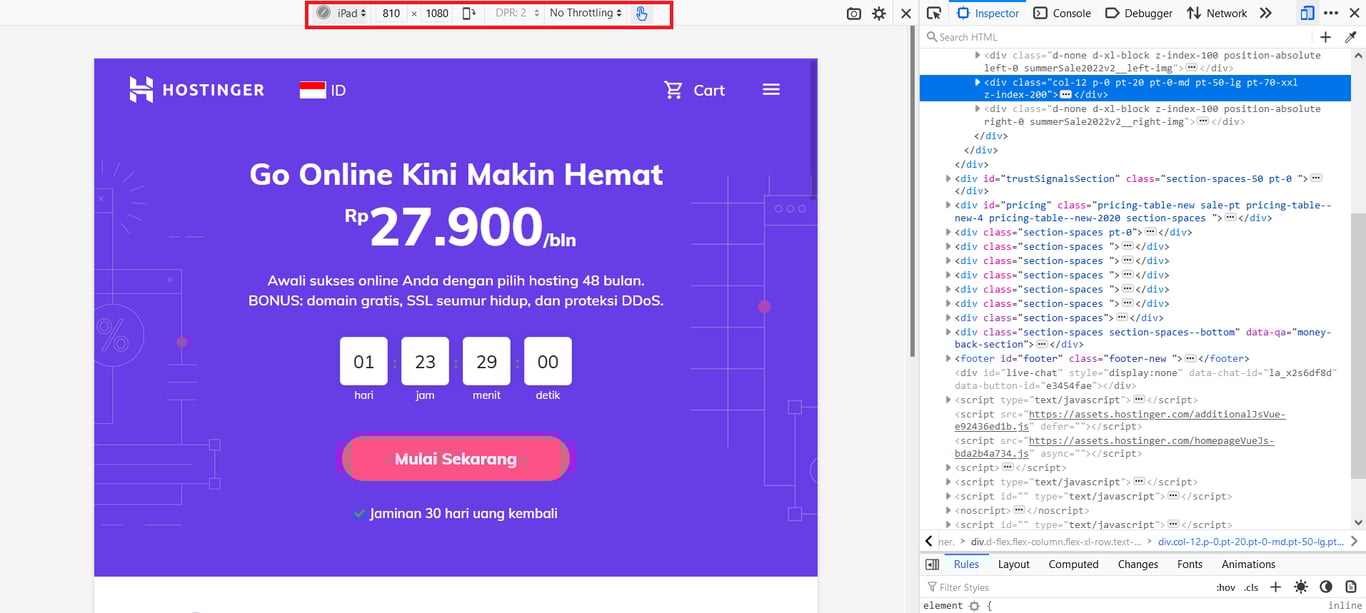The height and width of the screenshot is (613, 1366).
Task: Click the create new node plus icon
Action: pos(1325,36)
